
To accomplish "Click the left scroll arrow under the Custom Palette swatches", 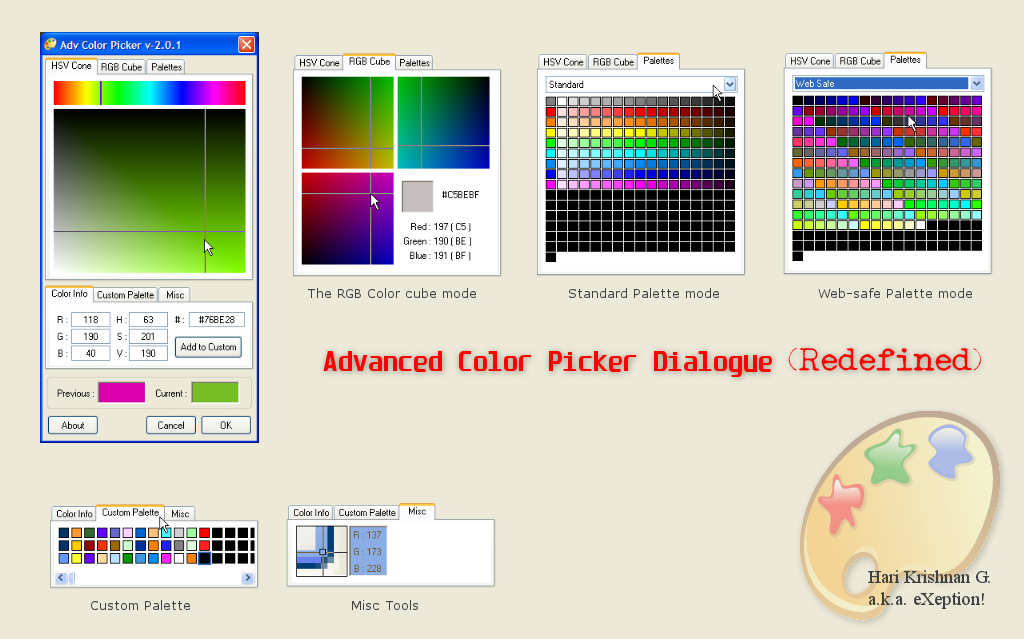I will tap(61, 578).
